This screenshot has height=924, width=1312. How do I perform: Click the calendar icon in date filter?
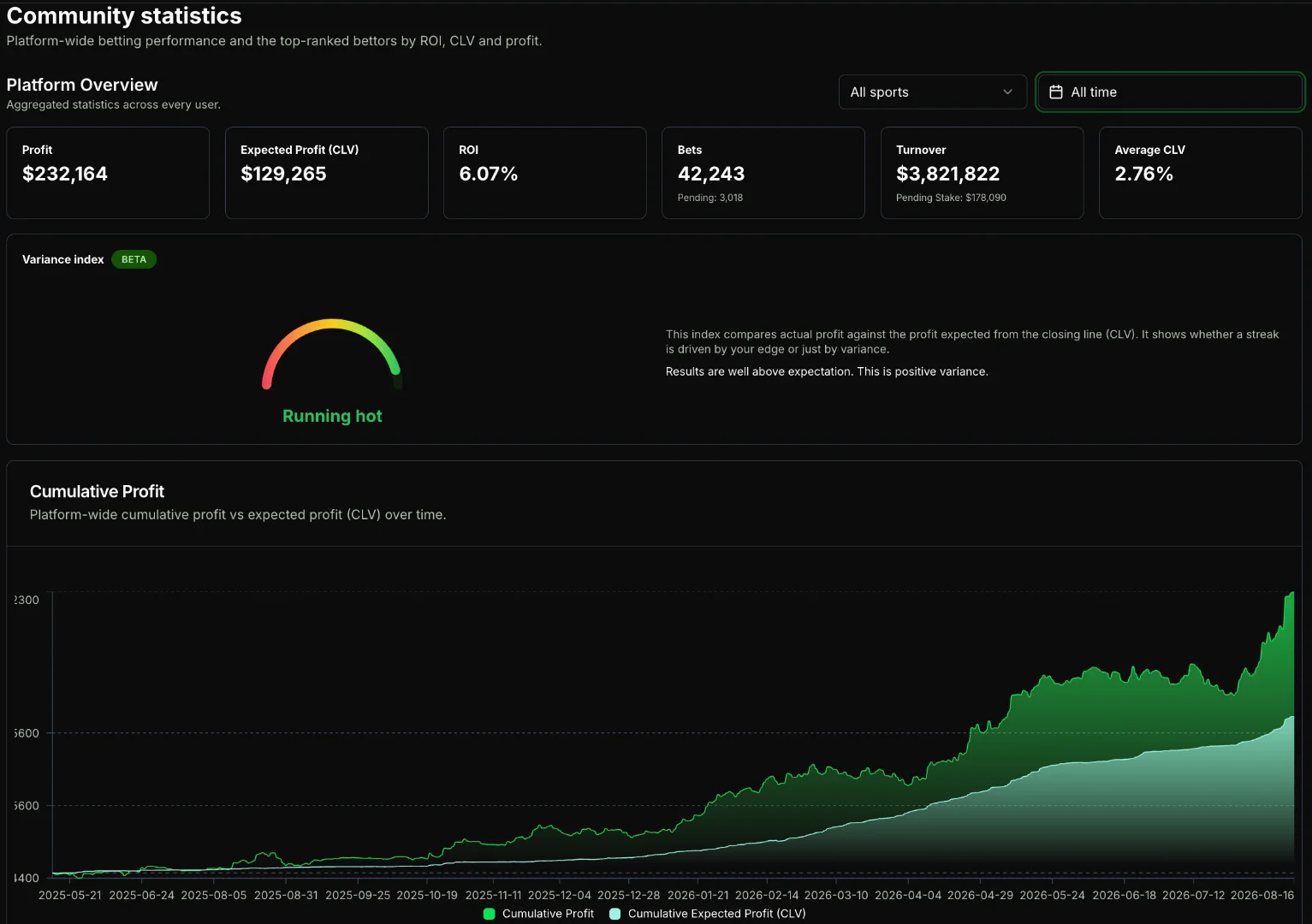1056,92
